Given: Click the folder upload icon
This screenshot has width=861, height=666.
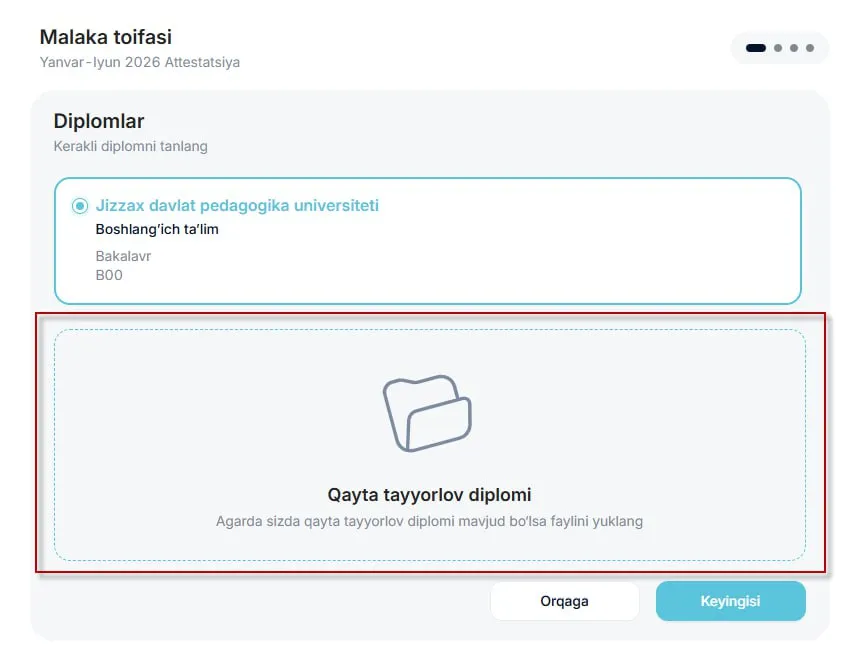Looking at the screenshot, I should point(428,410).
